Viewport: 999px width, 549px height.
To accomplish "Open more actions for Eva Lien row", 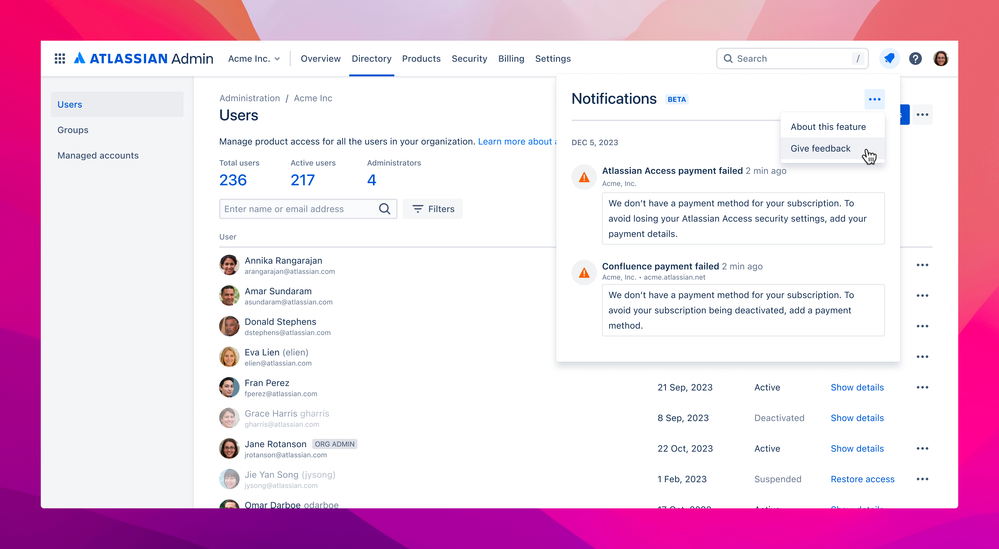I will (x=922, y=357).
